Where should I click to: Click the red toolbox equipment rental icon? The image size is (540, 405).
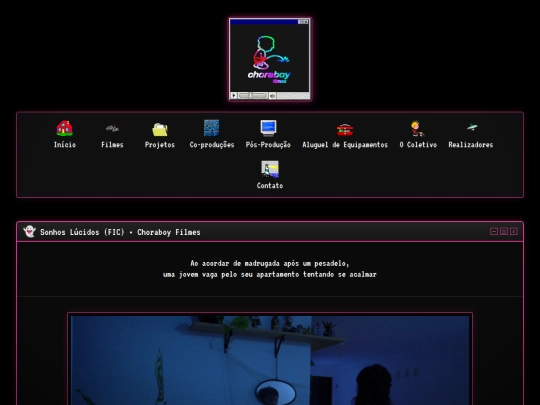coord(345,129)
